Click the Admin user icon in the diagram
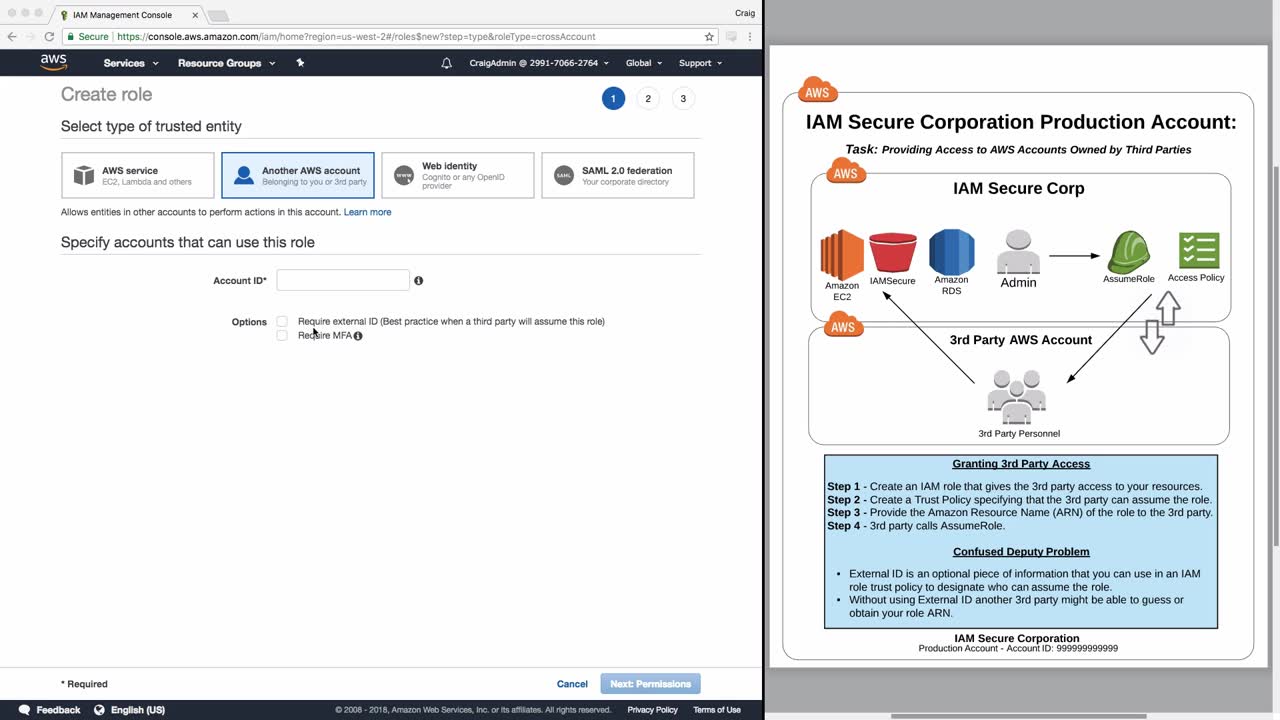This screenshot has height=720, width=1280. tap(1018, 252)
